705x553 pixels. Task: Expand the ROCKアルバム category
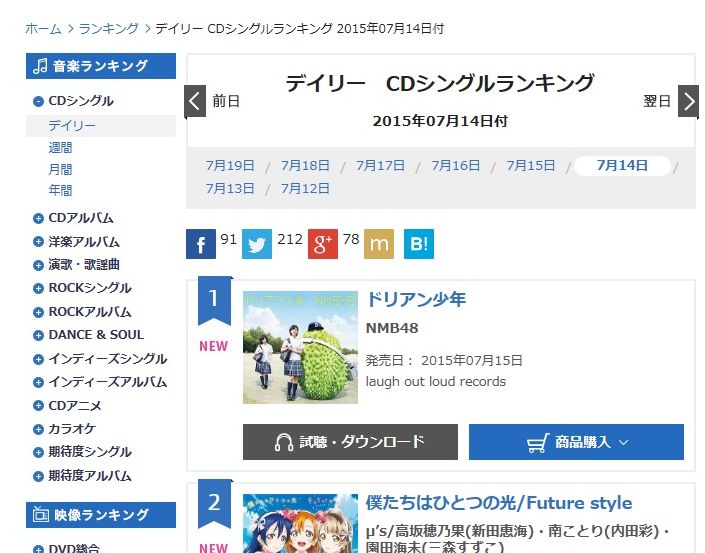point(38,312)
